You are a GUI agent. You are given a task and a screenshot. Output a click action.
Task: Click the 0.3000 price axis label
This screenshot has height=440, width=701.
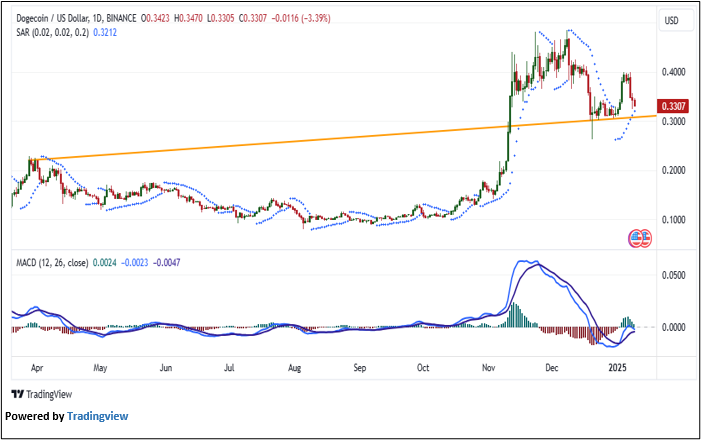[673, 122]
